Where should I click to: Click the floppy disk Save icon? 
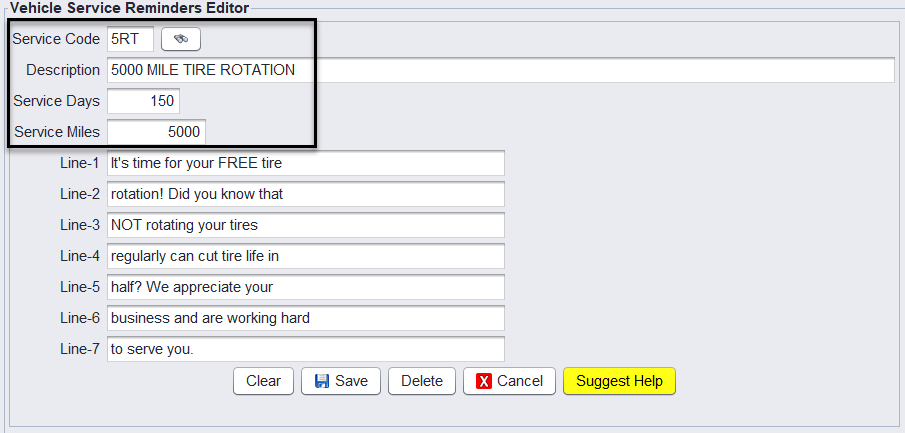click(x=322, y=381)
